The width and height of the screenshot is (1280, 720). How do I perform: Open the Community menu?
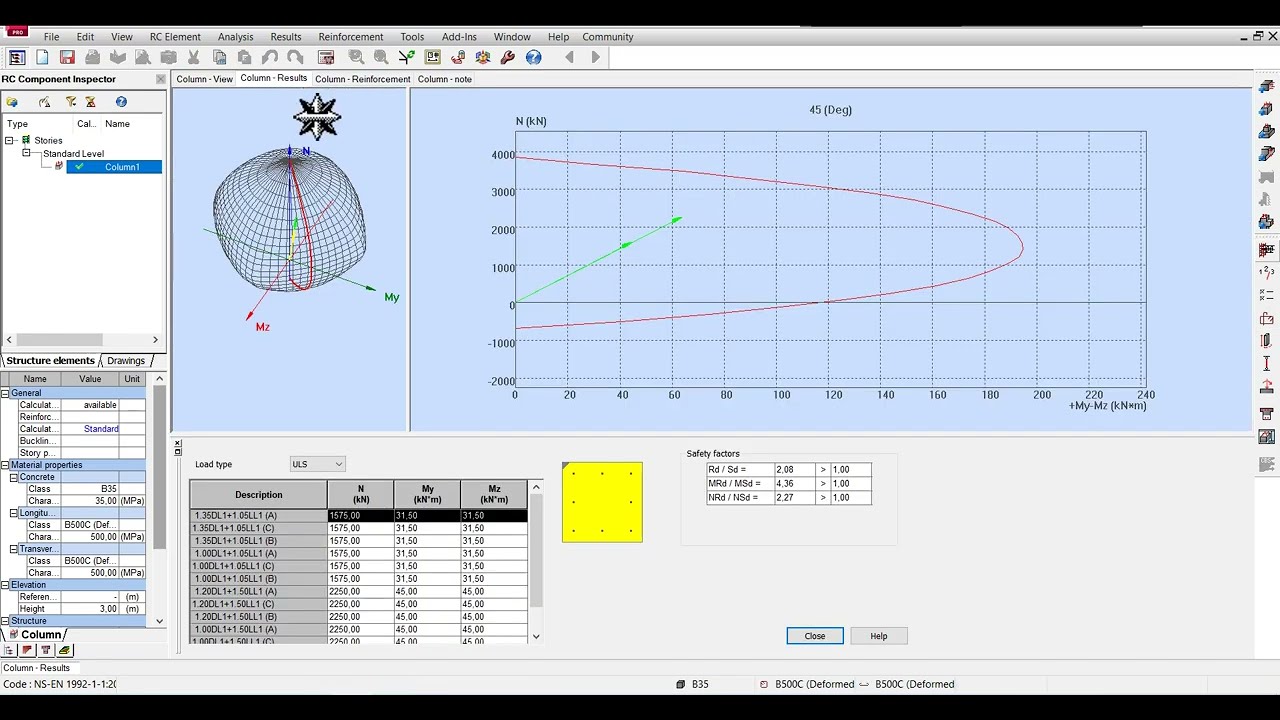point(608,37)
